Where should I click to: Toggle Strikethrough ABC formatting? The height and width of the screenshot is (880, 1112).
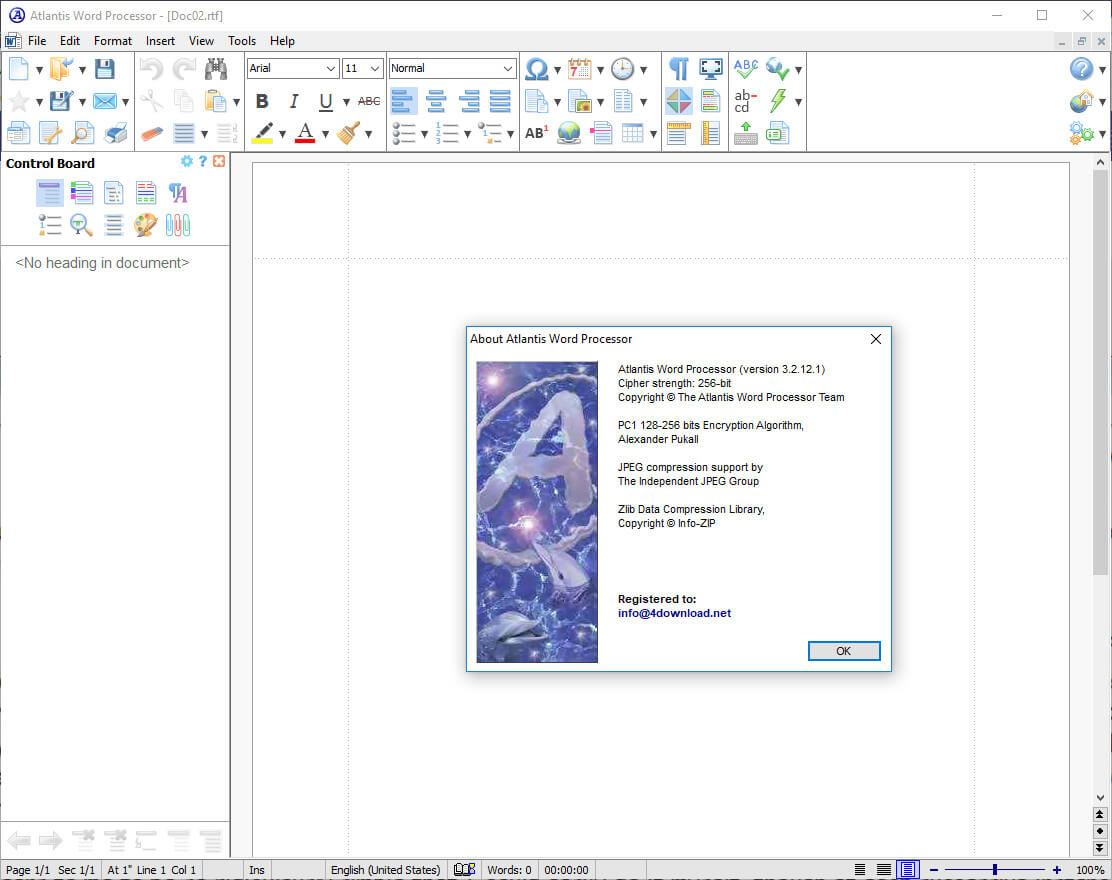[x=369, y=101]
